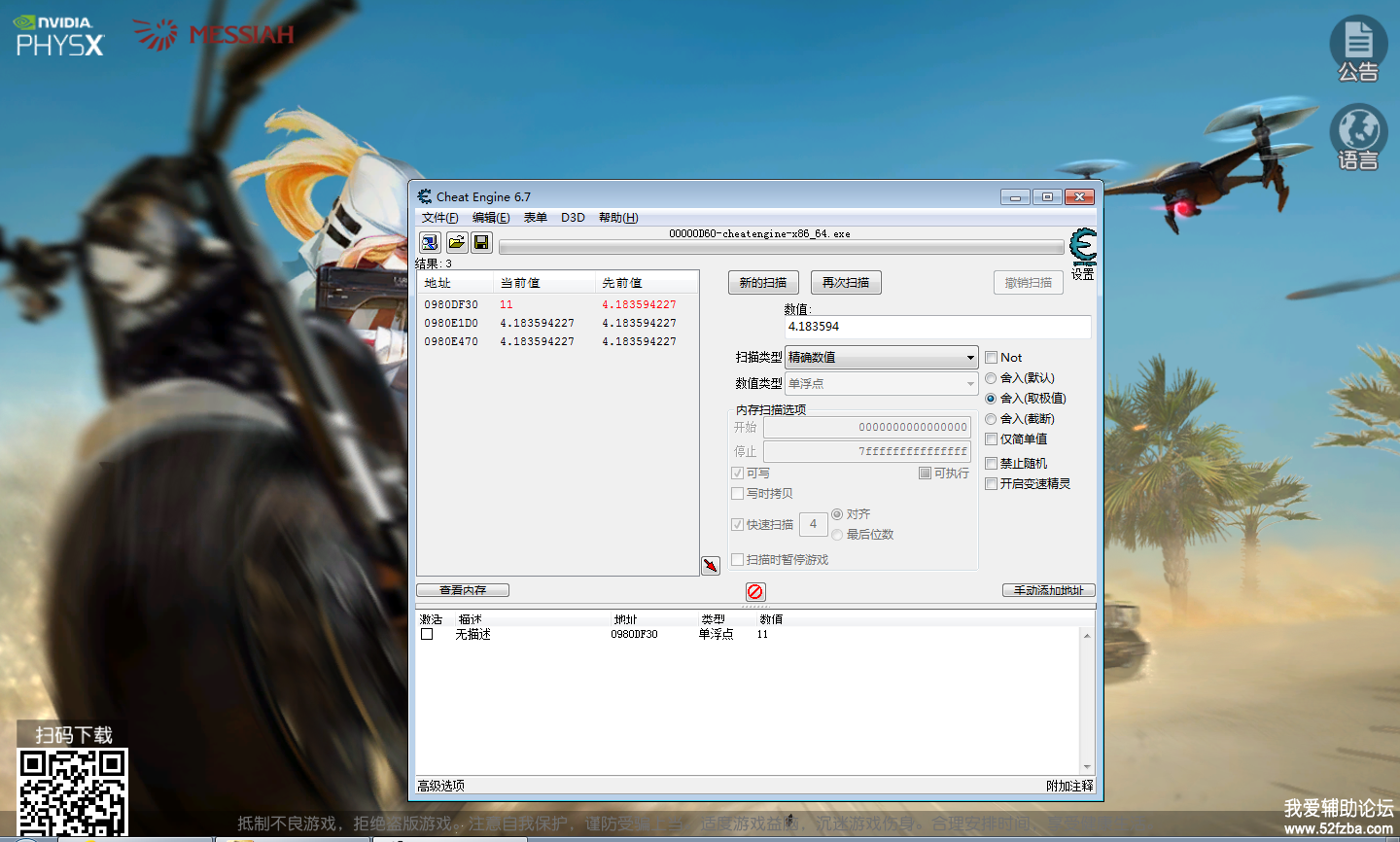
Task: Open the 公告 announcement icon
Action: pos(1358,49)
